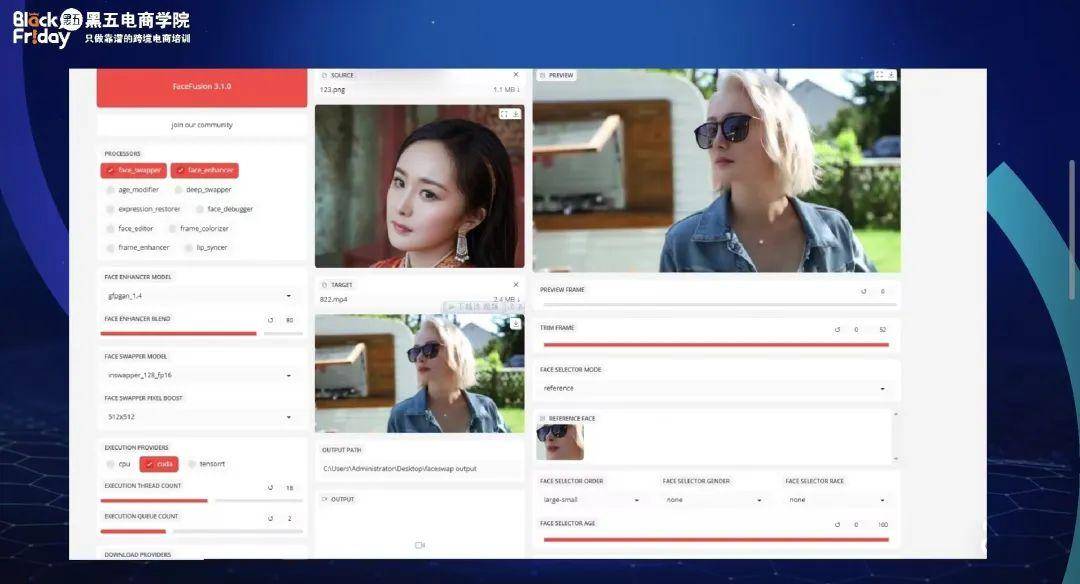The height and width of the screenshot is (584, 1080).
Task: Click fullscreen icon in preview panel
Action: tap(880, 74)
